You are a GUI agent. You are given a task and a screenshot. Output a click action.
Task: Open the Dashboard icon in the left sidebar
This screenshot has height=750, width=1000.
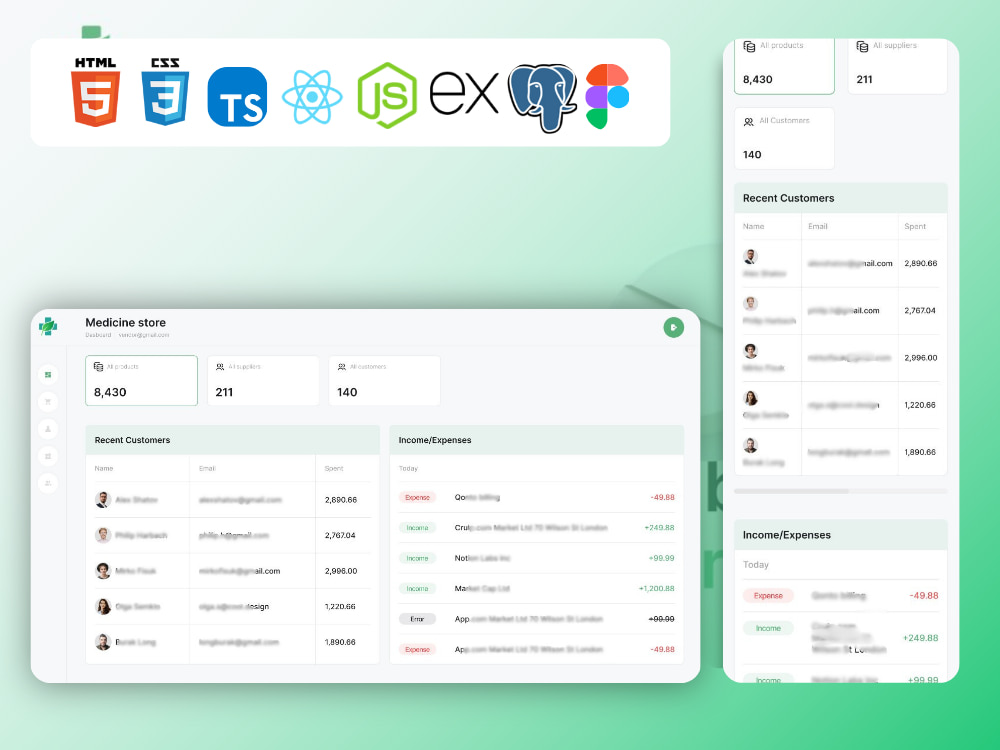tap(48, 374)
